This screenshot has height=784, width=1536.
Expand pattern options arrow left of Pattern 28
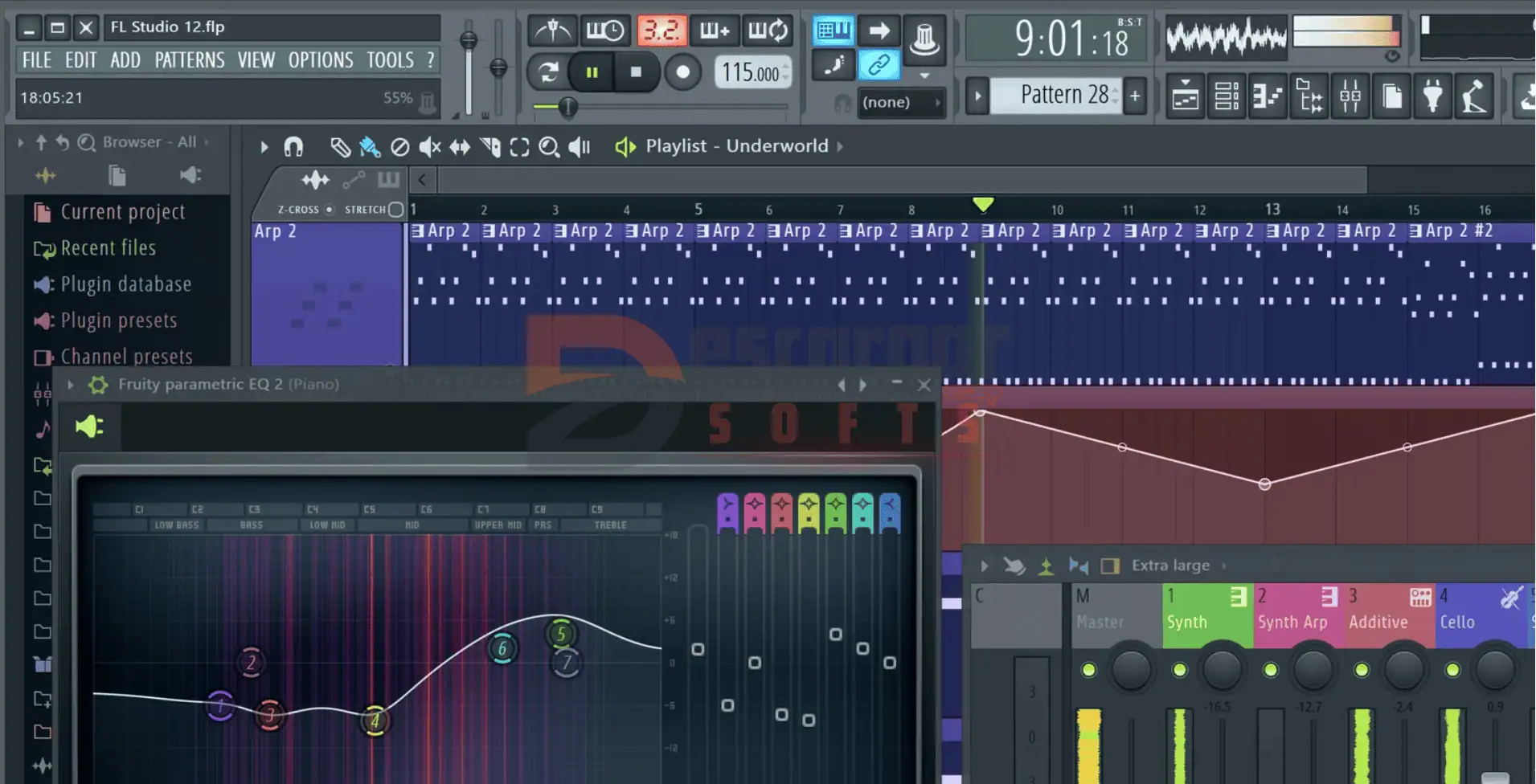[x=977, y=96]
